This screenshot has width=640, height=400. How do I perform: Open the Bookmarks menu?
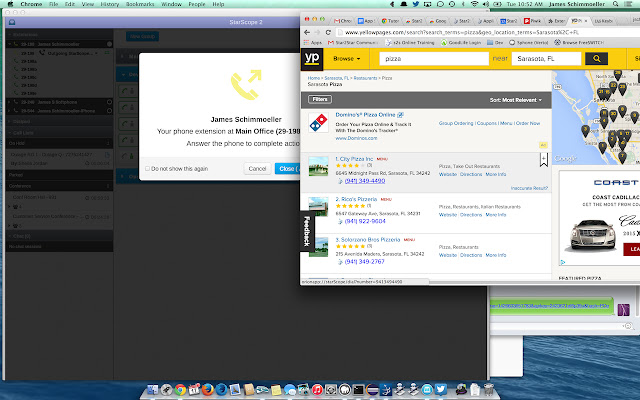coord(140,4)
